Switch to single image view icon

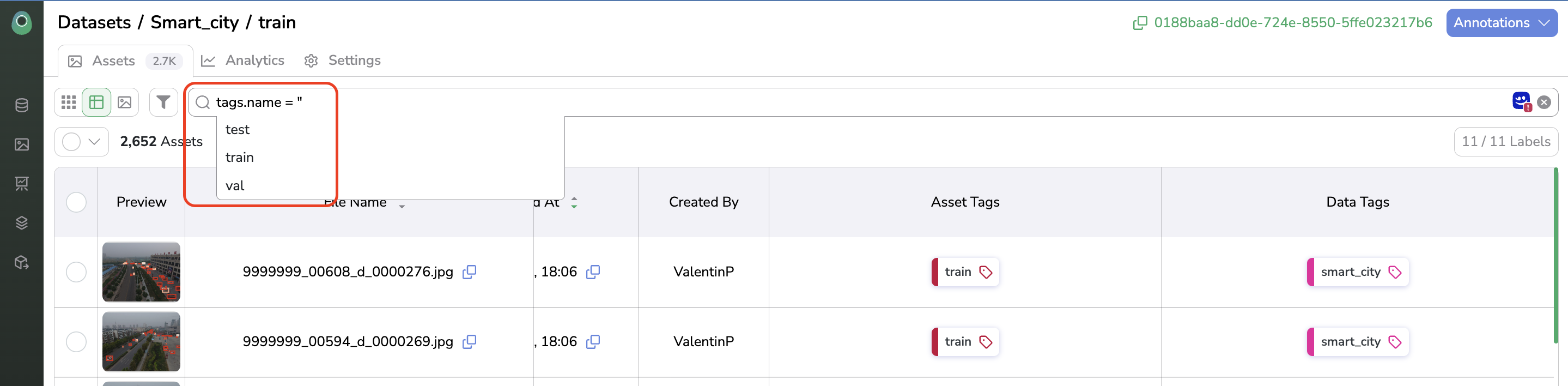click(x=125, y=102)
